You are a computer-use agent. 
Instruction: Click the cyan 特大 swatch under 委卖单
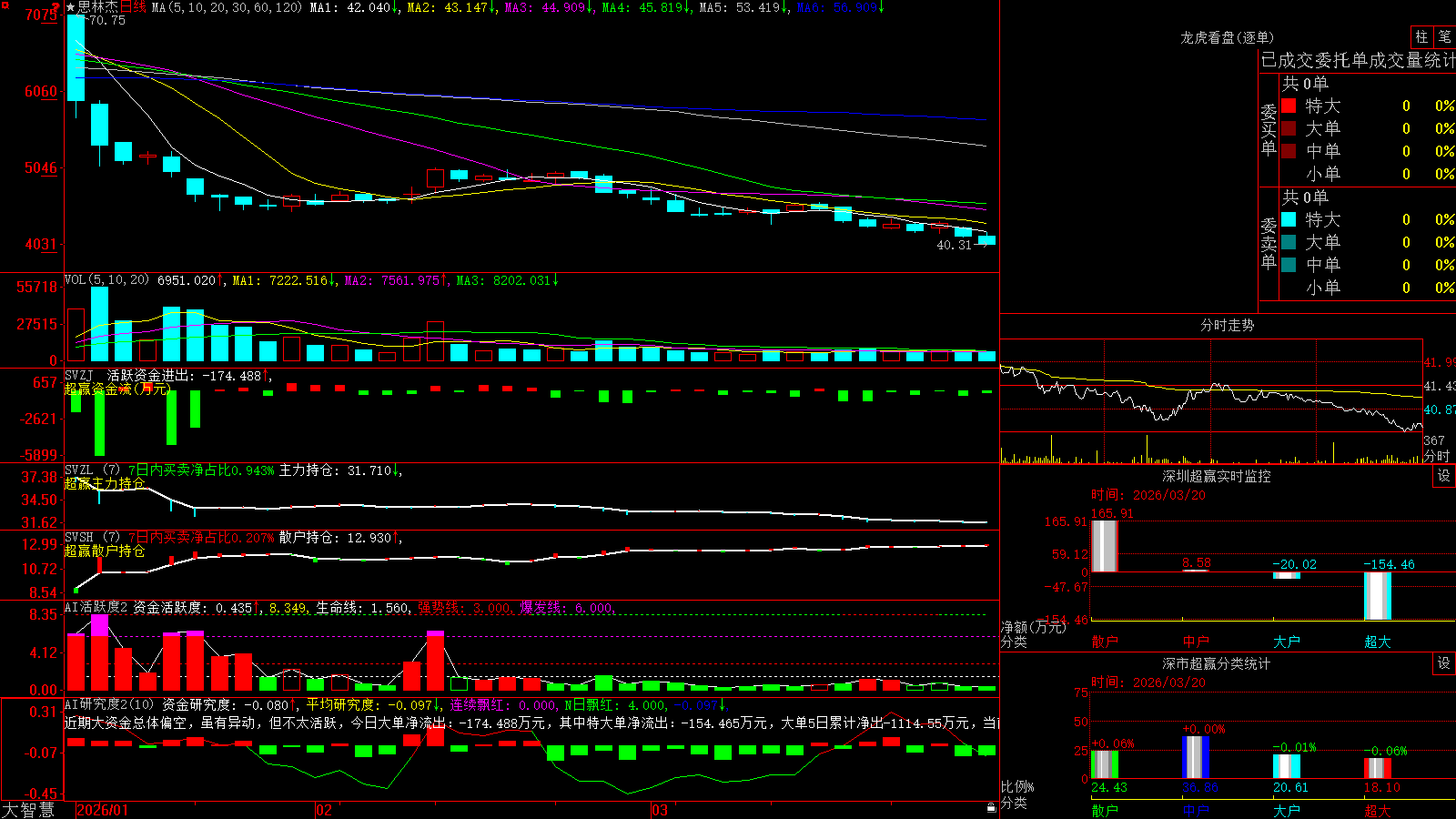pyautogui.click(x=1289, y=219)
